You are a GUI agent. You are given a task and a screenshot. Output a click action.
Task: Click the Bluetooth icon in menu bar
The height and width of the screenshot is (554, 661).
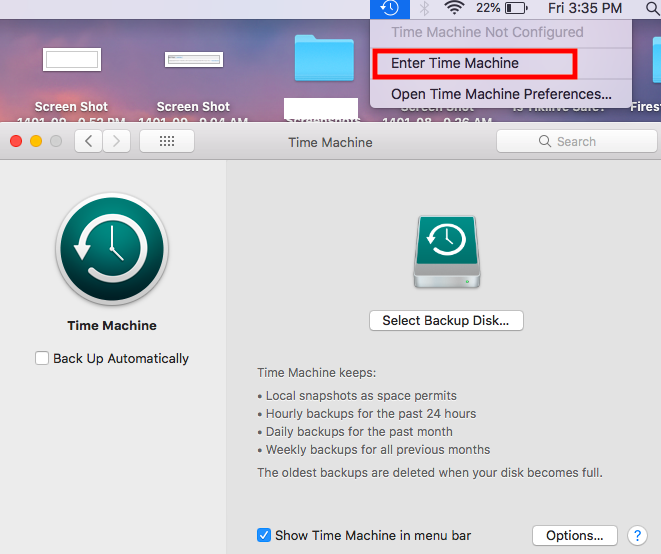point(425,8)
